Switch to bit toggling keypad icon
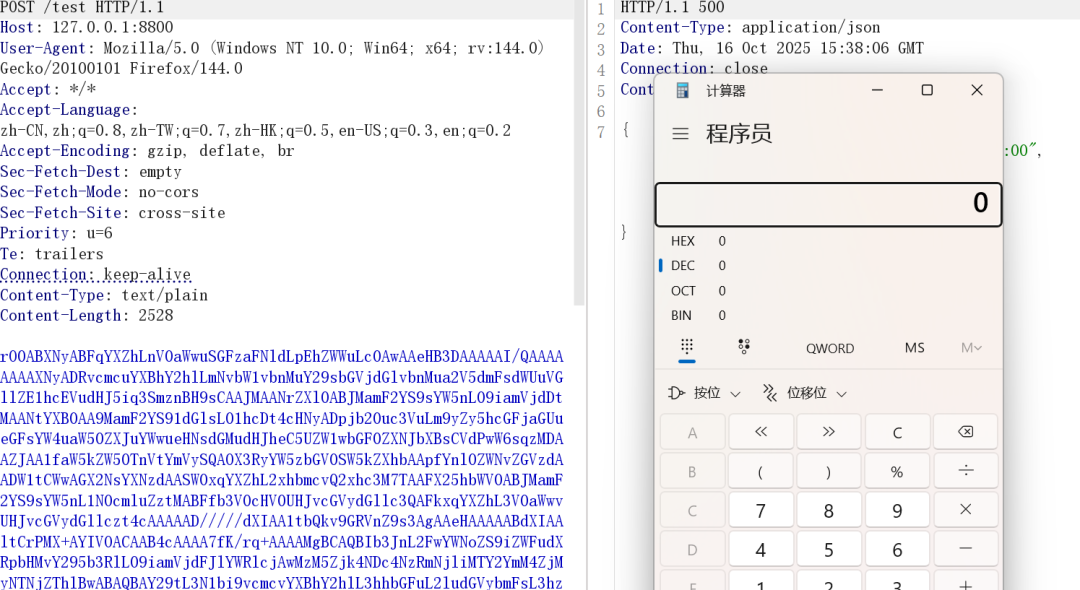 pos(744,346)
